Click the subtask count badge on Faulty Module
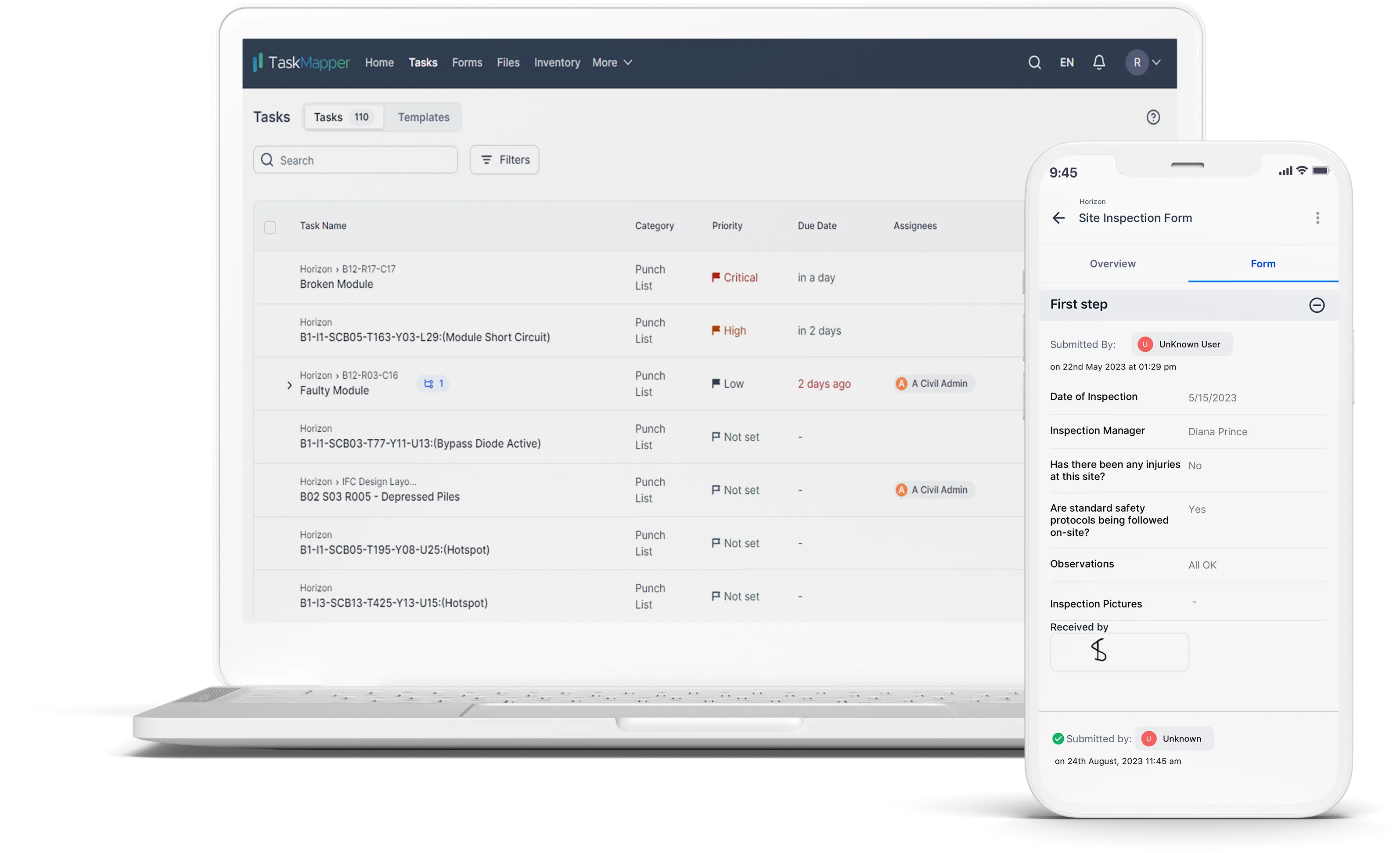Image resolution: width=1400 pixels, height=853 pixels. pos(433,384)
